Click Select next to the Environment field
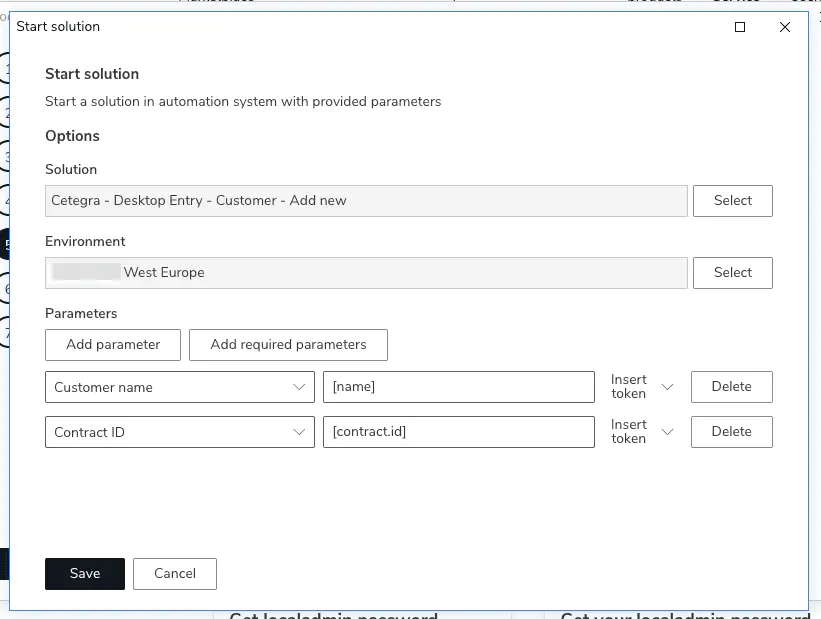The width and height of the screenshot is (821, 619). [x=732, y=272]
